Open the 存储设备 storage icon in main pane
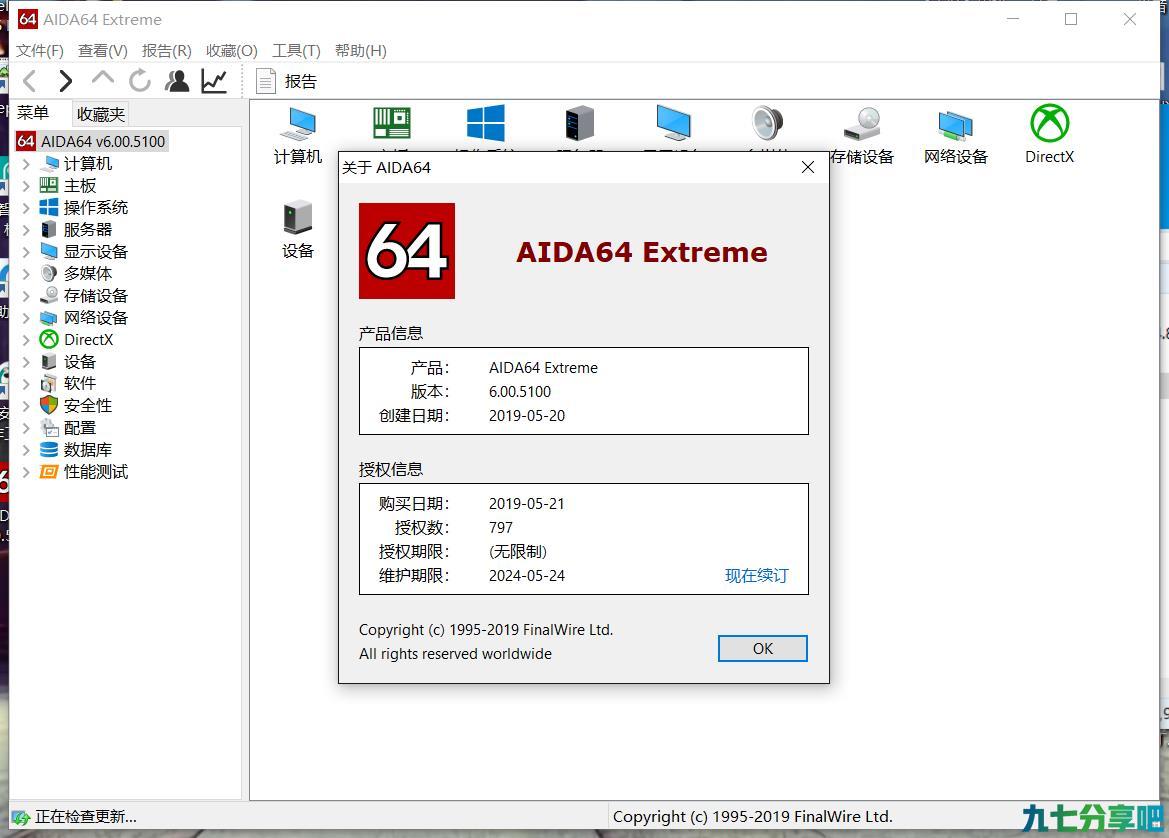Screen dimensions: 1169x838 coord(862,134)
